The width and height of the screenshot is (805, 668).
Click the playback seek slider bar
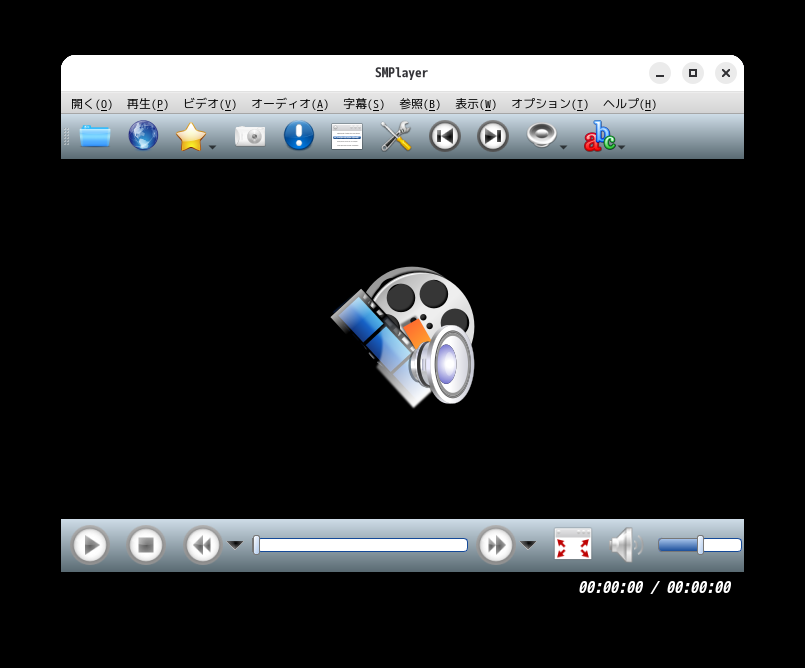[360, 545]
